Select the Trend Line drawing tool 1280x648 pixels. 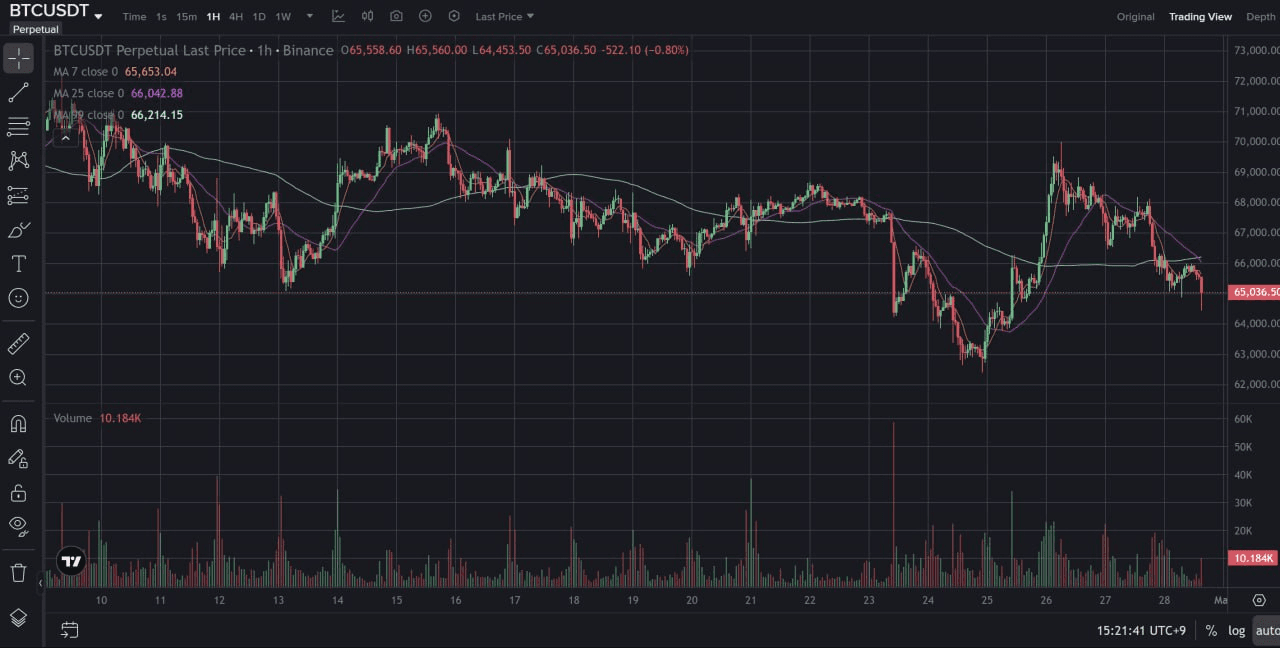[19, 92]
